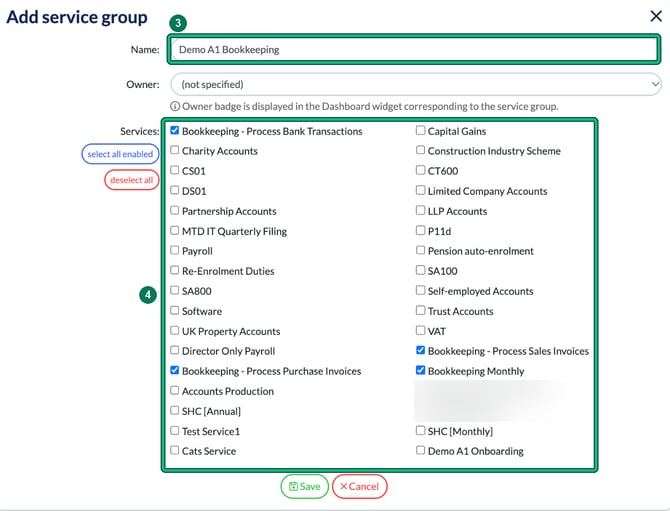This screenshot has width=670, height=511.
Task: Click the deselect all button
Action: [132, 180]
